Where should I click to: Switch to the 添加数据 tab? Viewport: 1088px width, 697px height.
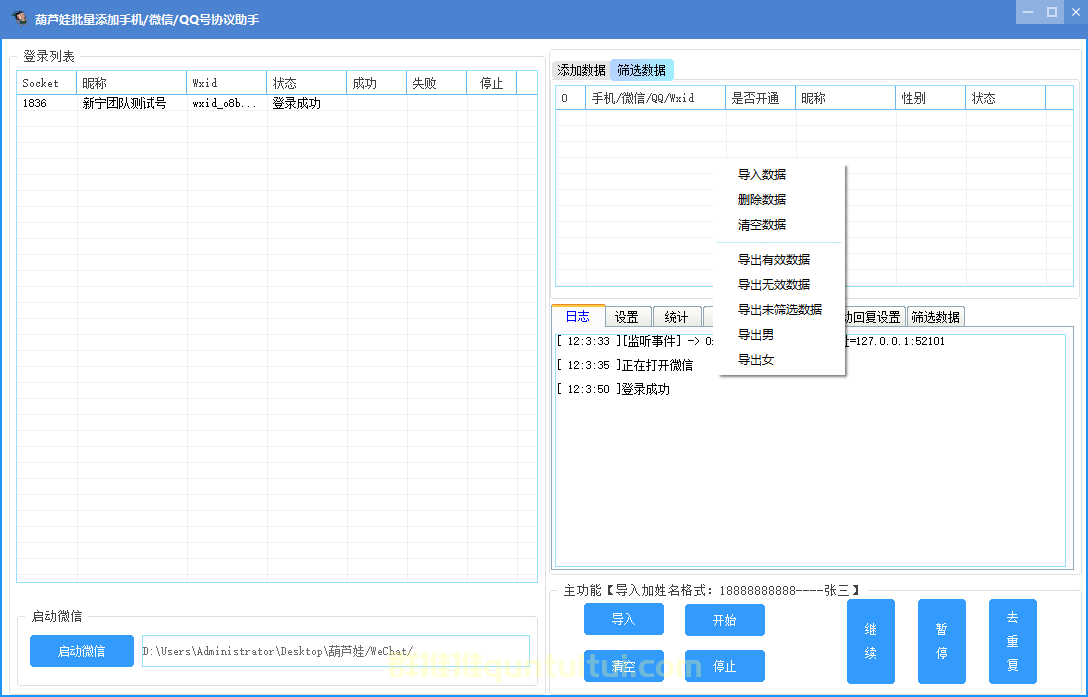581,70
